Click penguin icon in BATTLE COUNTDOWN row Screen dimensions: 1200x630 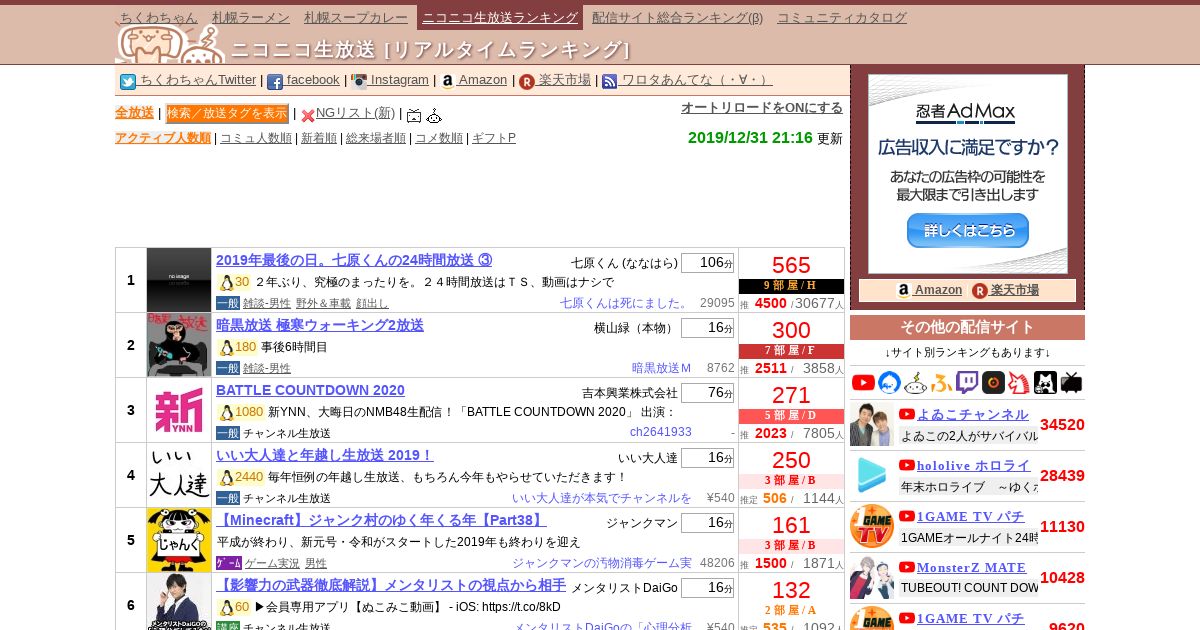226,413
